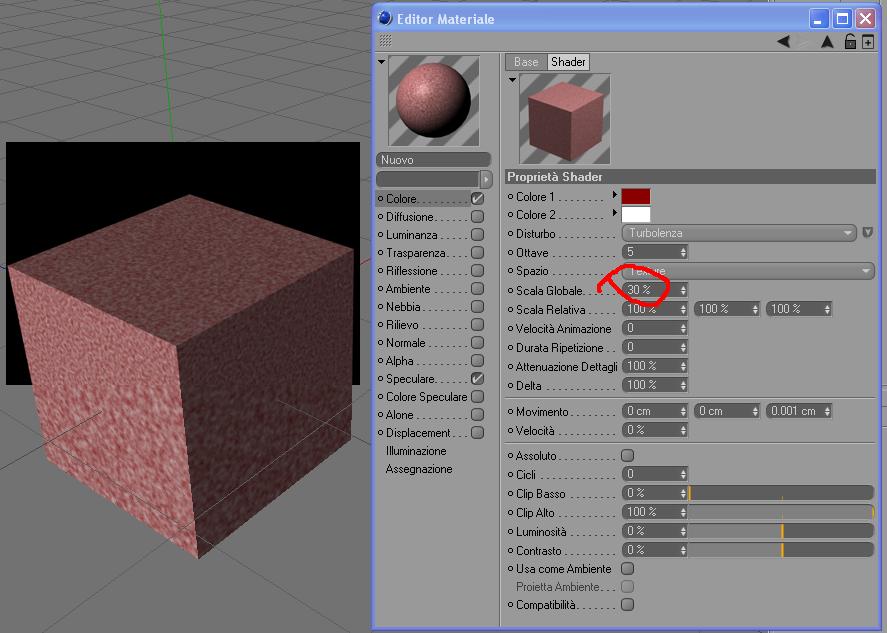Open the Disturbo Turbolenza dropdown
887x633 pixels.
(x=739, y=233)
